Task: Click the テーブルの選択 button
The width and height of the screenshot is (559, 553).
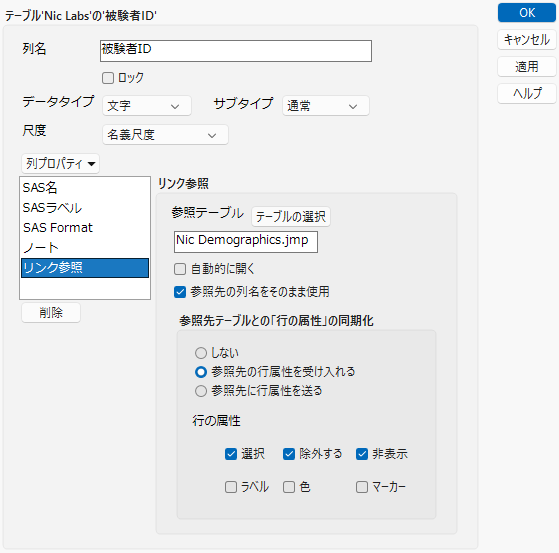Action: [291, 216]
